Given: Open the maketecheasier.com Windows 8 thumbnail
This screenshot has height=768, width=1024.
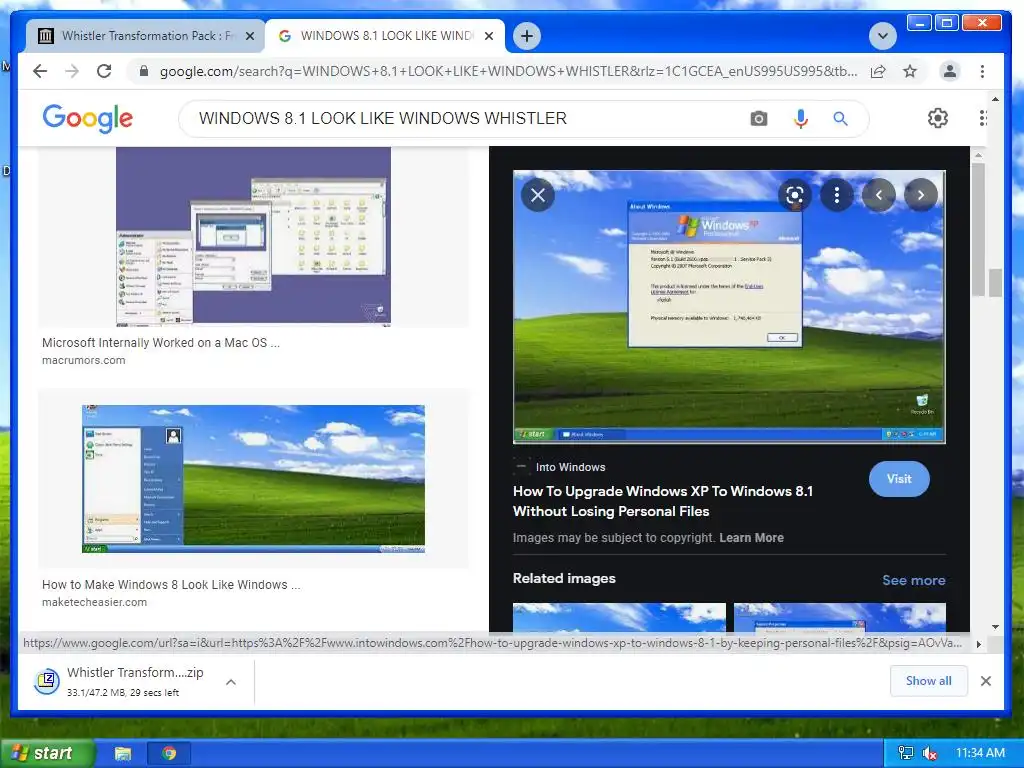Looking at the screenshot, I should [253, 479].
